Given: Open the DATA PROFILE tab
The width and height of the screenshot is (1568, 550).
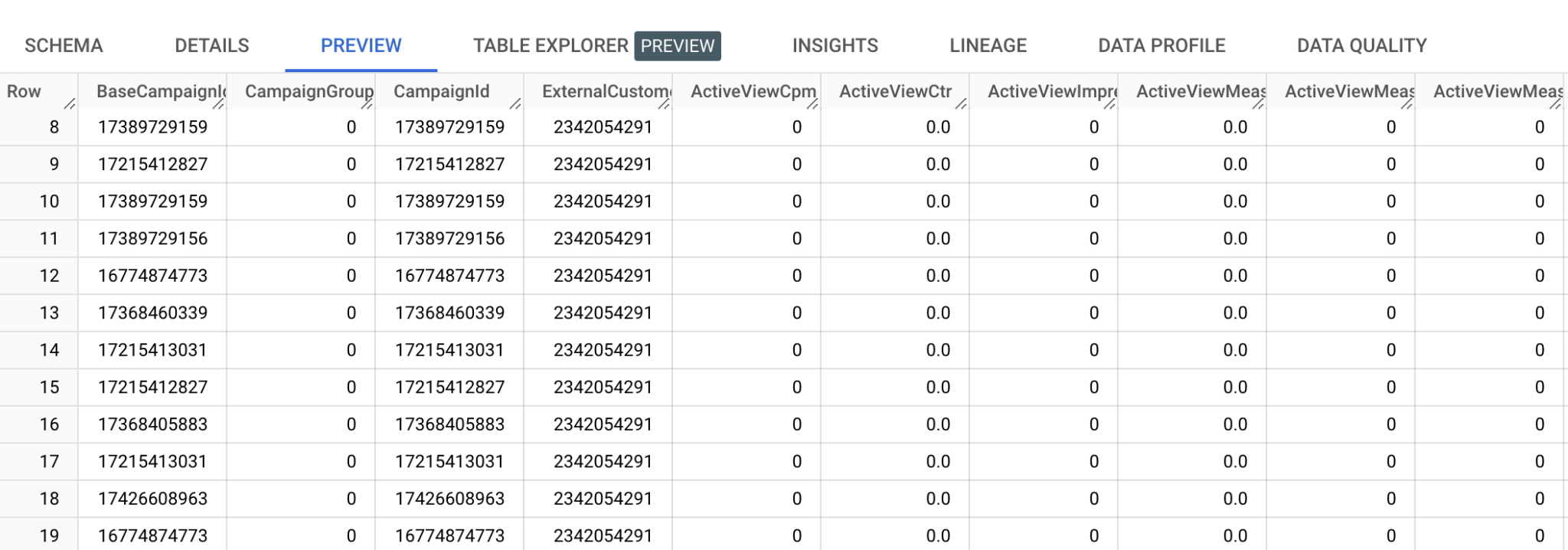Looking at the screenshot, I should [x=1161, y=46].
